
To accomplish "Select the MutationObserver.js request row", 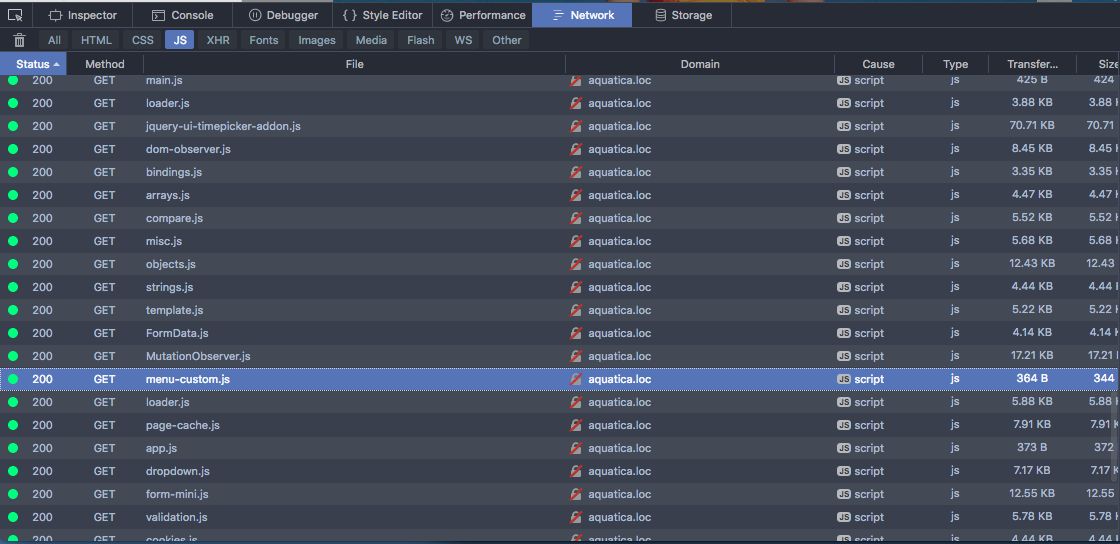I will point(198,356).
